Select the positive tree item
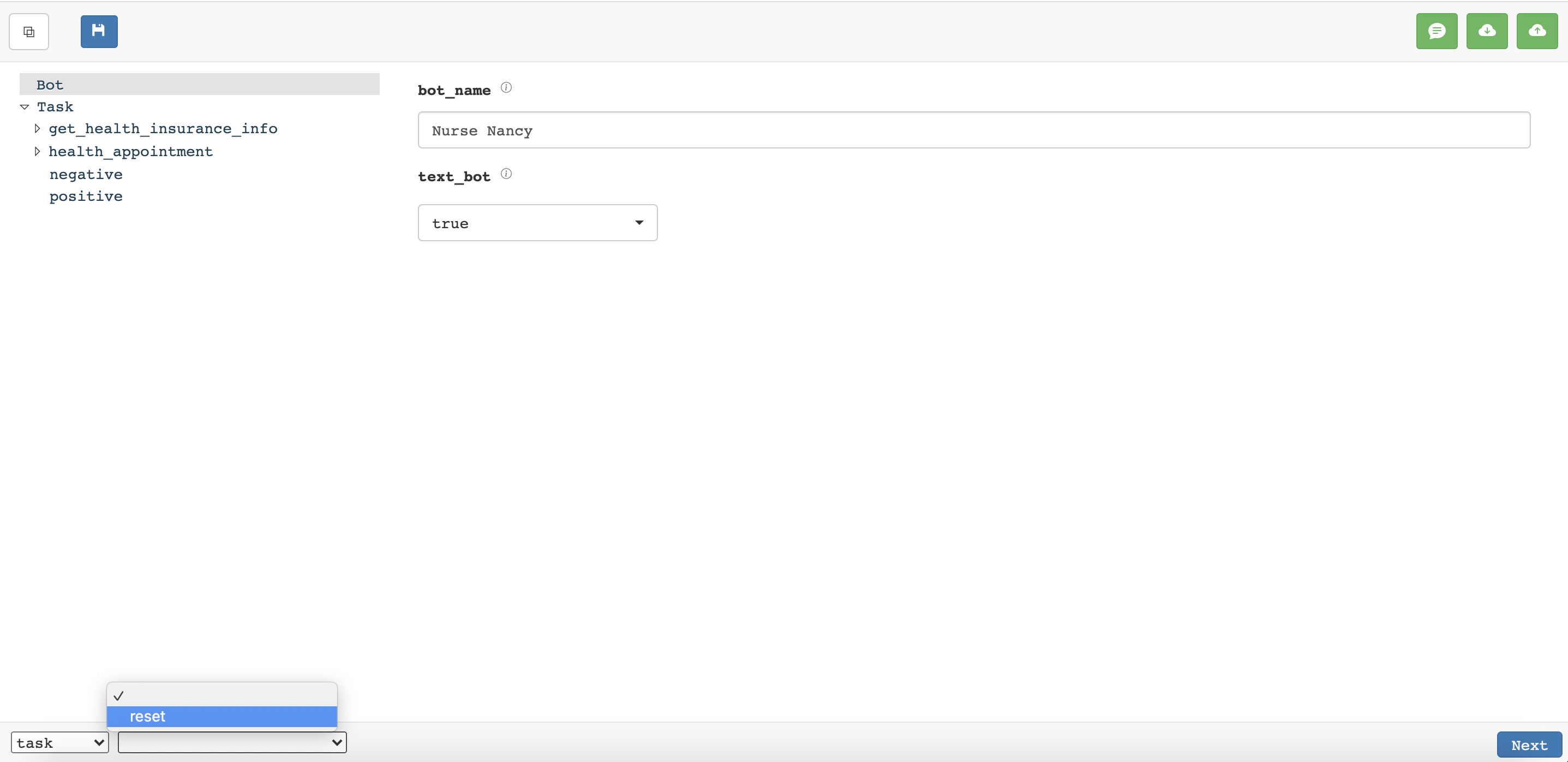Viewport: 1568px width, 762px height. click(86, 196)
